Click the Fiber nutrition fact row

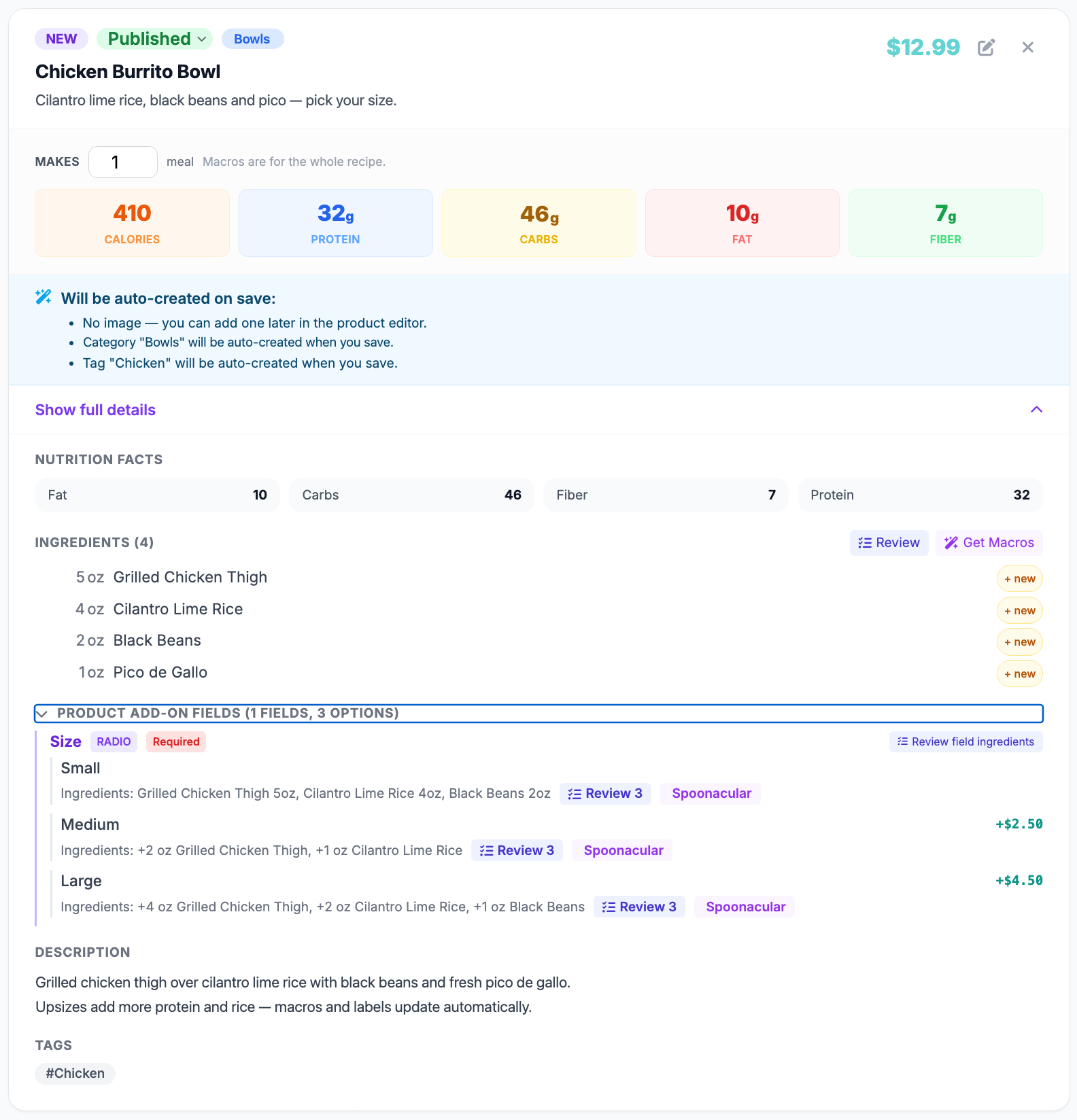coord(666,495)
